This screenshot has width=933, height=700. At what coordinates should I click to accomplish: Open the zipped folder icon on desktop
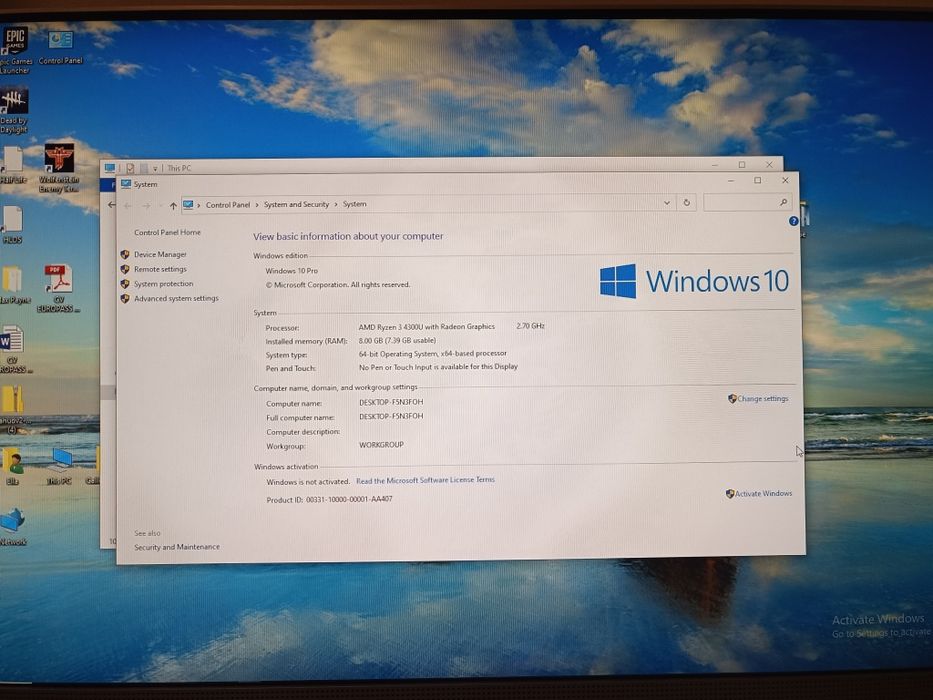(x=12, y=408)
